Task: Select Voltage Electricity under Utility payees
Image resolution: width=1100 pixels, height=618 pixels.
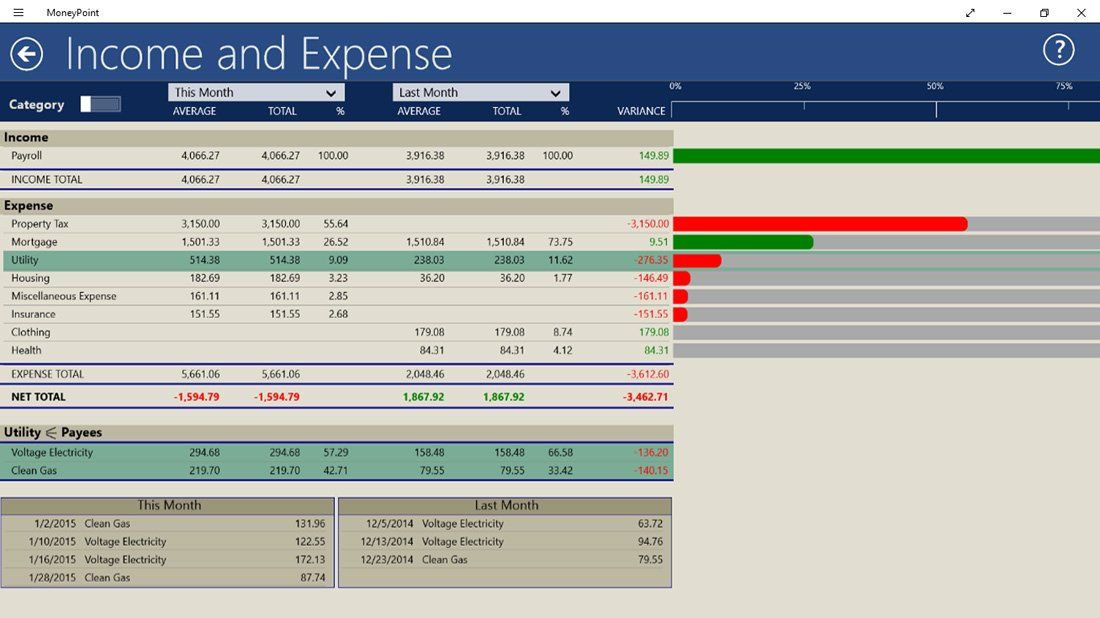Action: tap(200, 451)
